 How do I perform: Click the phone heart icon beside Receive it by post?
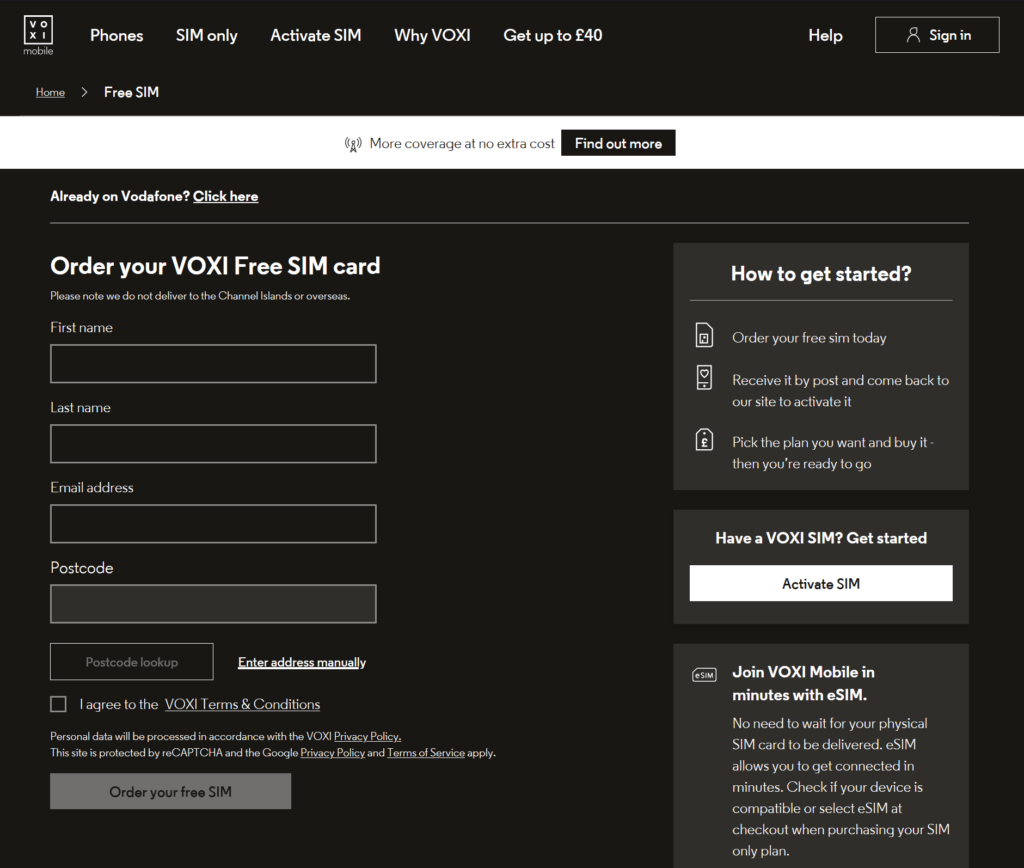(x=704, y=378)
